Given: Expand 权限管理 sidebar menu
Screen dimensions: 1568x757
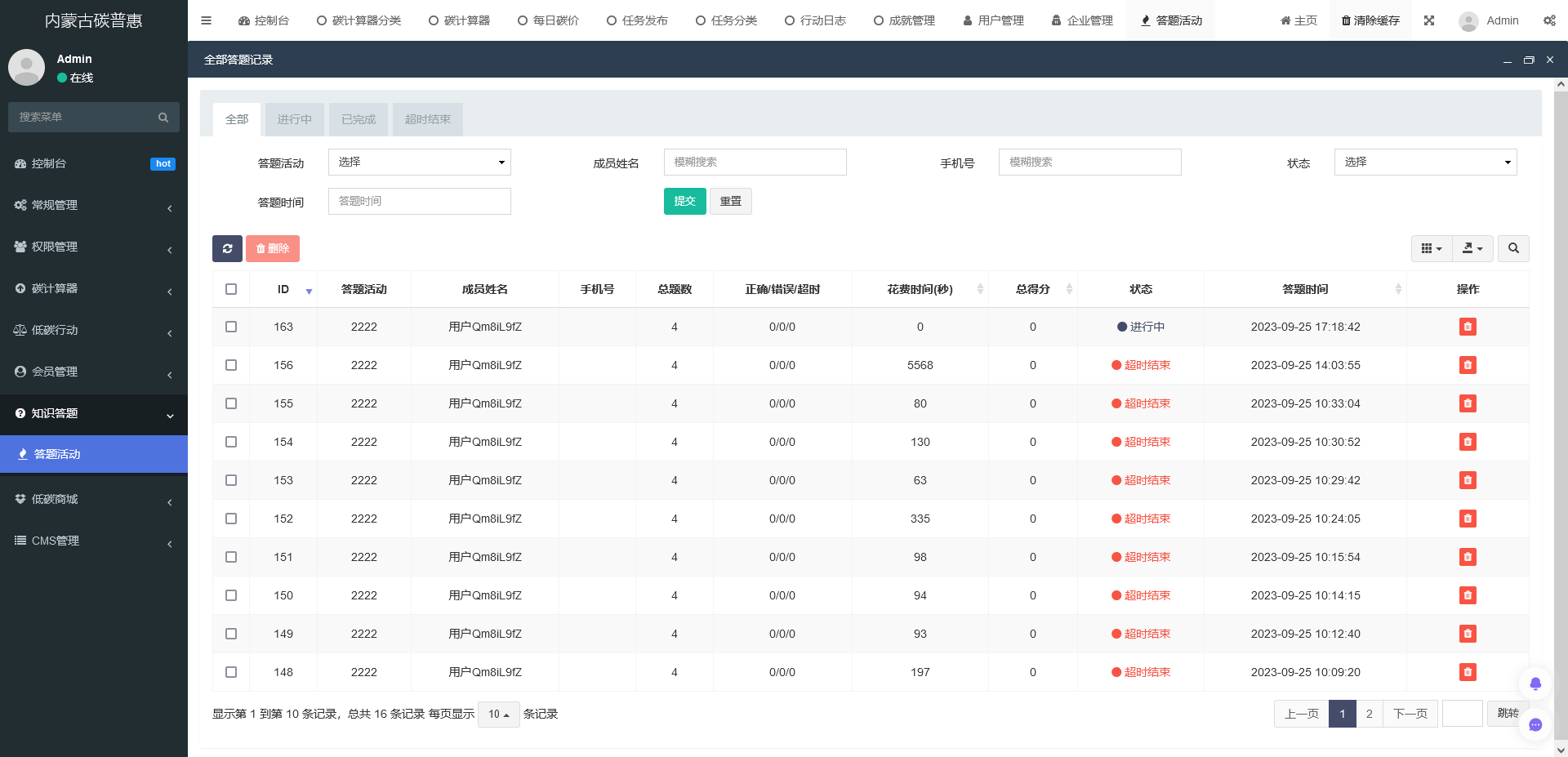Looking at the screenshot, I should coord(94,247).
